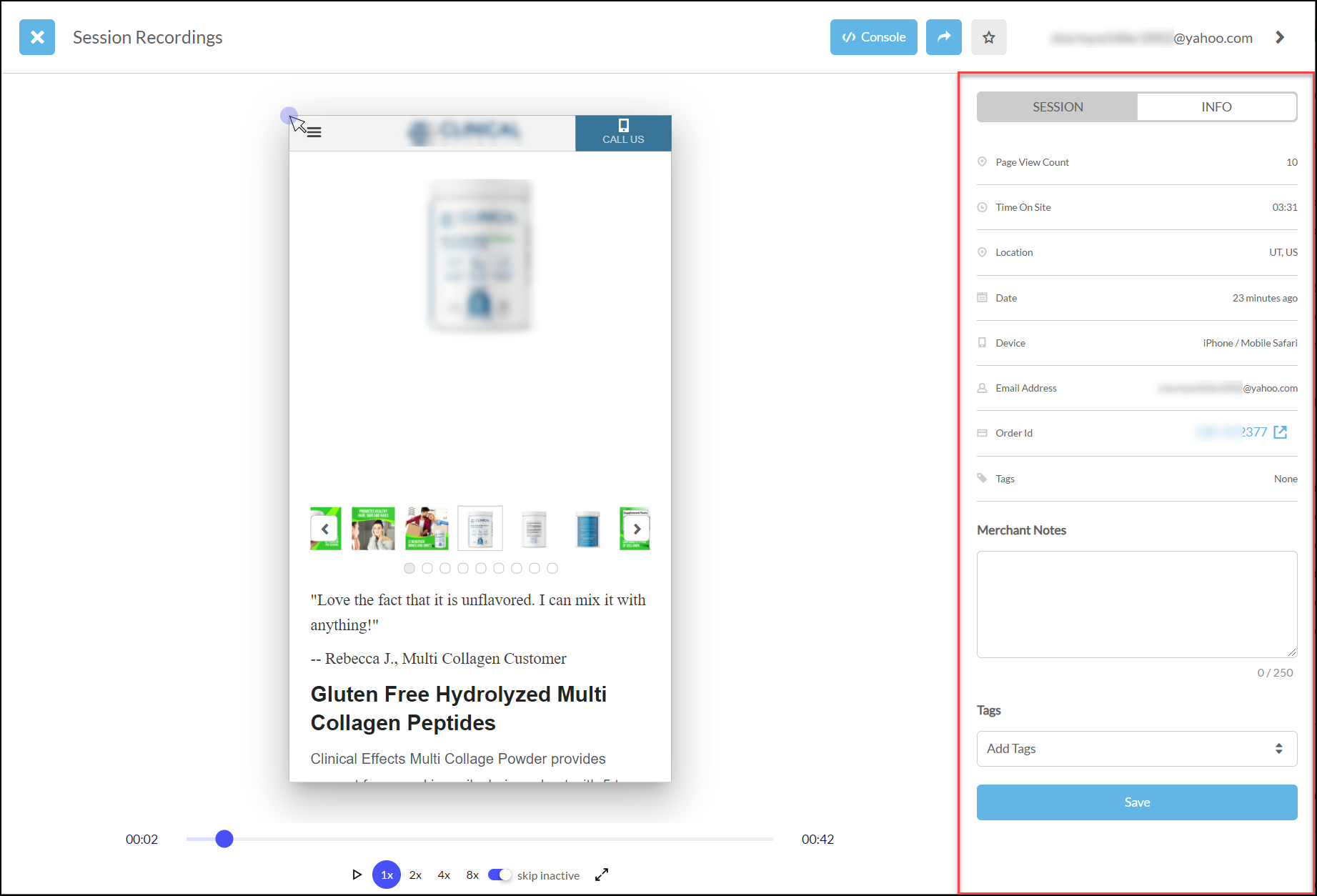Toggle the skip inactive switch
The height and width of the screenshot is (896, 1317).
(x=500, y=875)
